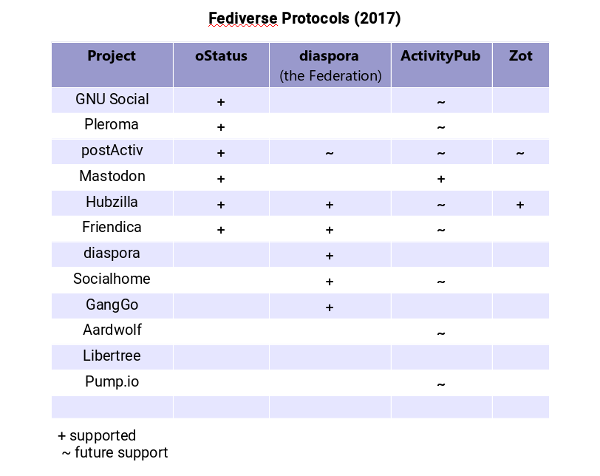Select the Mastodon row label
600x476 pixels.
coord(112,176)
